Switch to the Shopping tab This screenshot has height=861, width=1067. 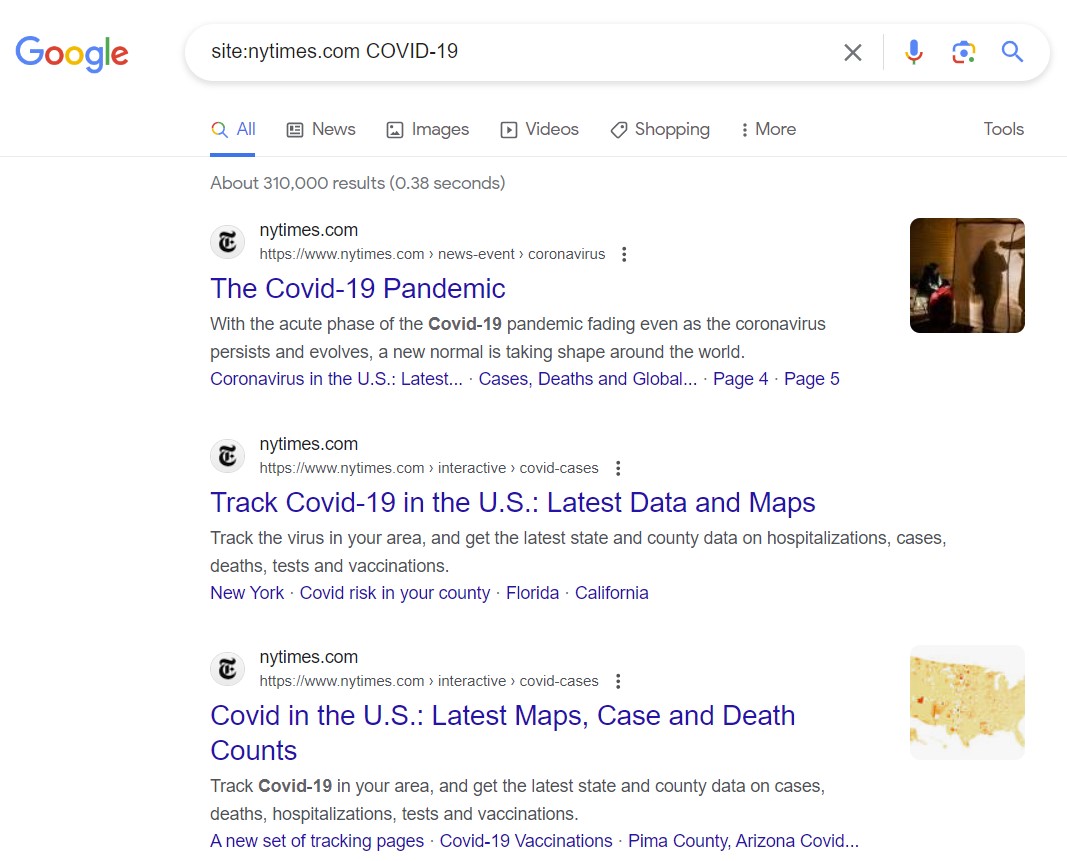click(x=660, y=129)
